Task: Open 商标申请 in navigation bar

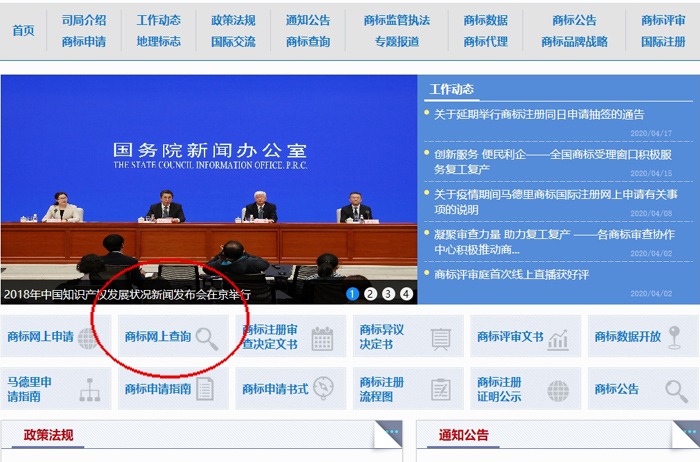Action: 84,42
